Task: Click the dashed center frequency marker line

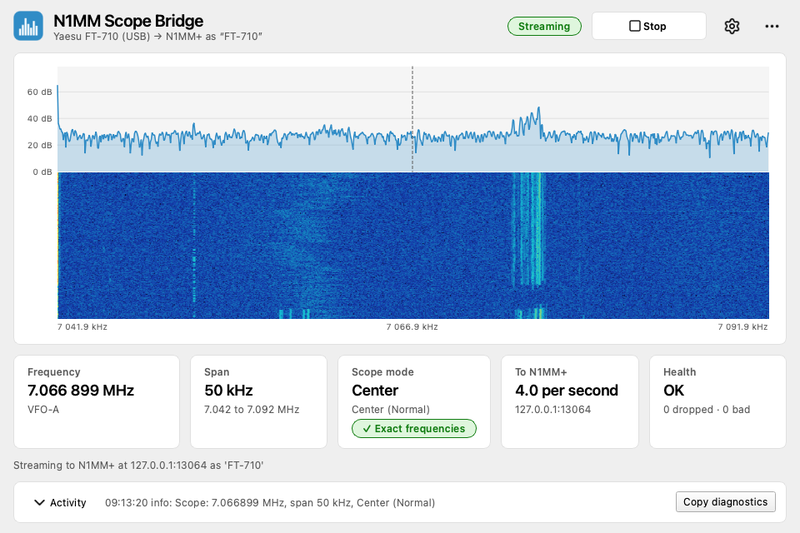Action: point(412,119)
